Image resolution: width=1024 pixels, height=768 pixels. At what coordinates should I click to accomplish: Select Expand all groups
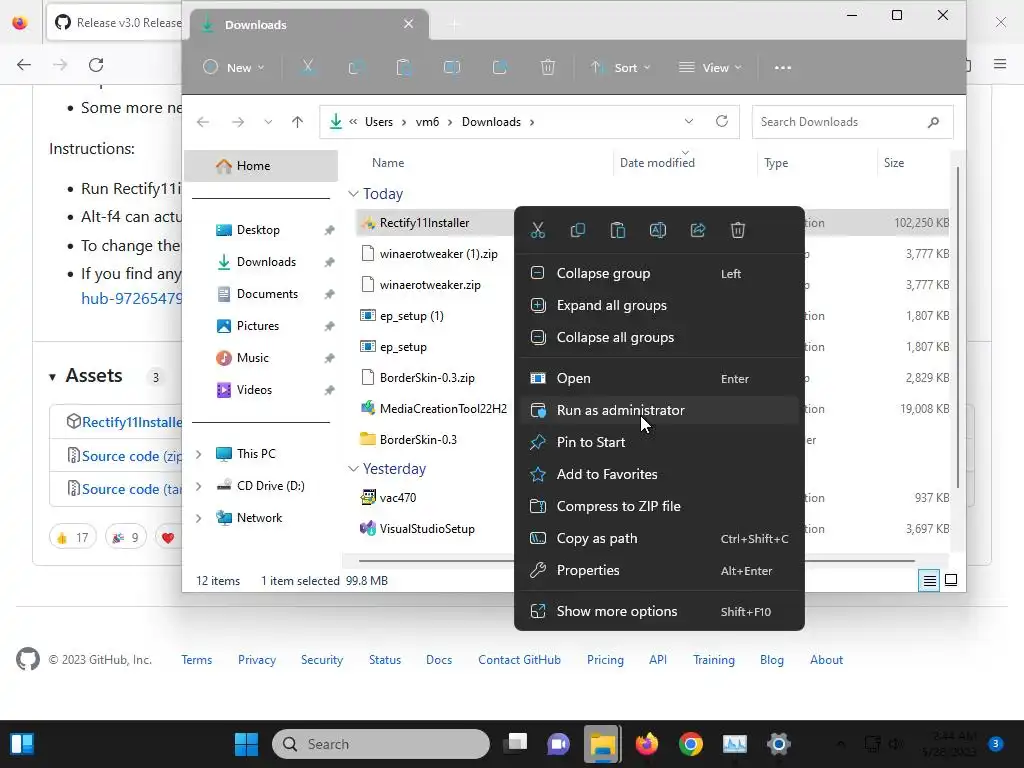click(x=660, y=305)
